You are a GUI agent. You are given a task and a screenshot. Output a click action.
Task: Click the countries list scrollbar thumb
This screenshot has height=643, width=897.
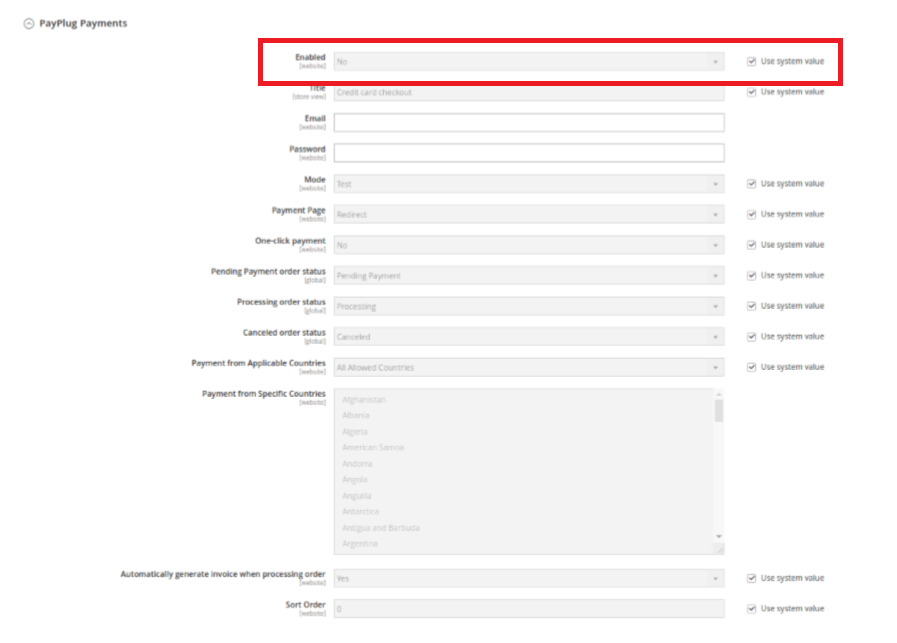[x=719, y=410]
